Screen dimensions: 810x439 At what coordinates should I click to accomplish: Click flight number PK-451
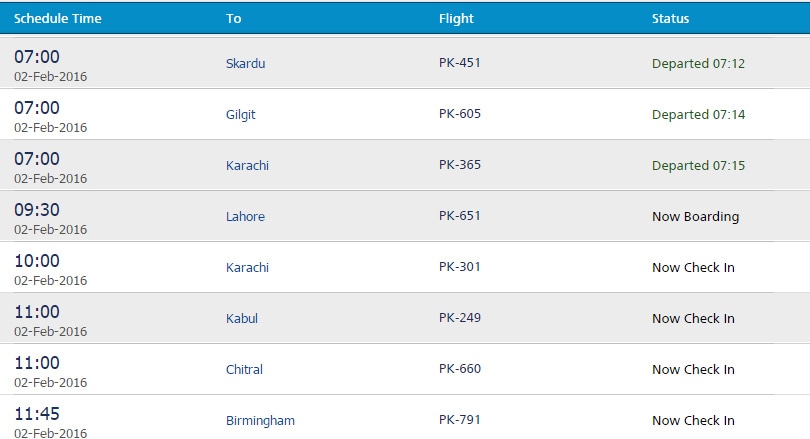pos(459,62)
